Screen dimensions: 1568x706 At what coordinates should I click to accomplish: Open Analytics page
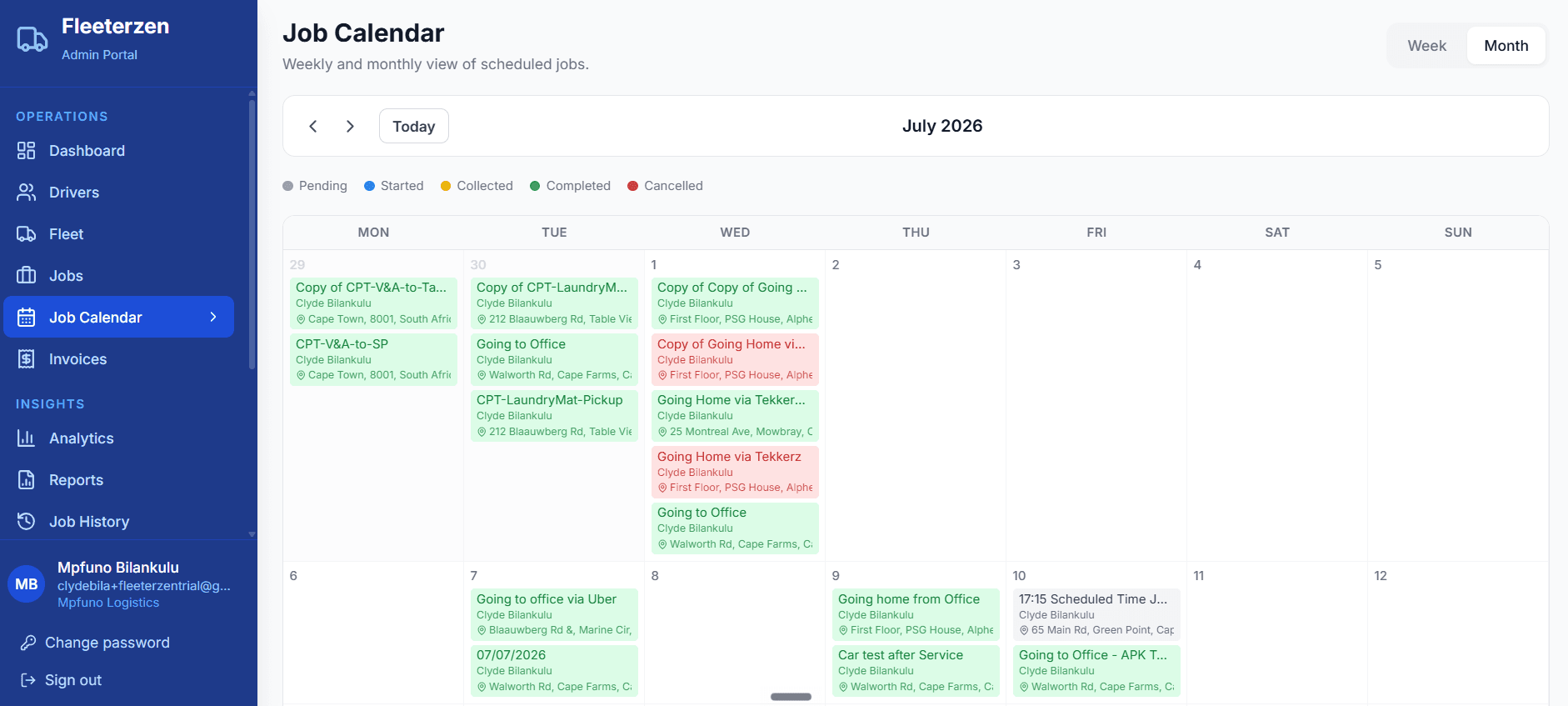click(118, 438)
